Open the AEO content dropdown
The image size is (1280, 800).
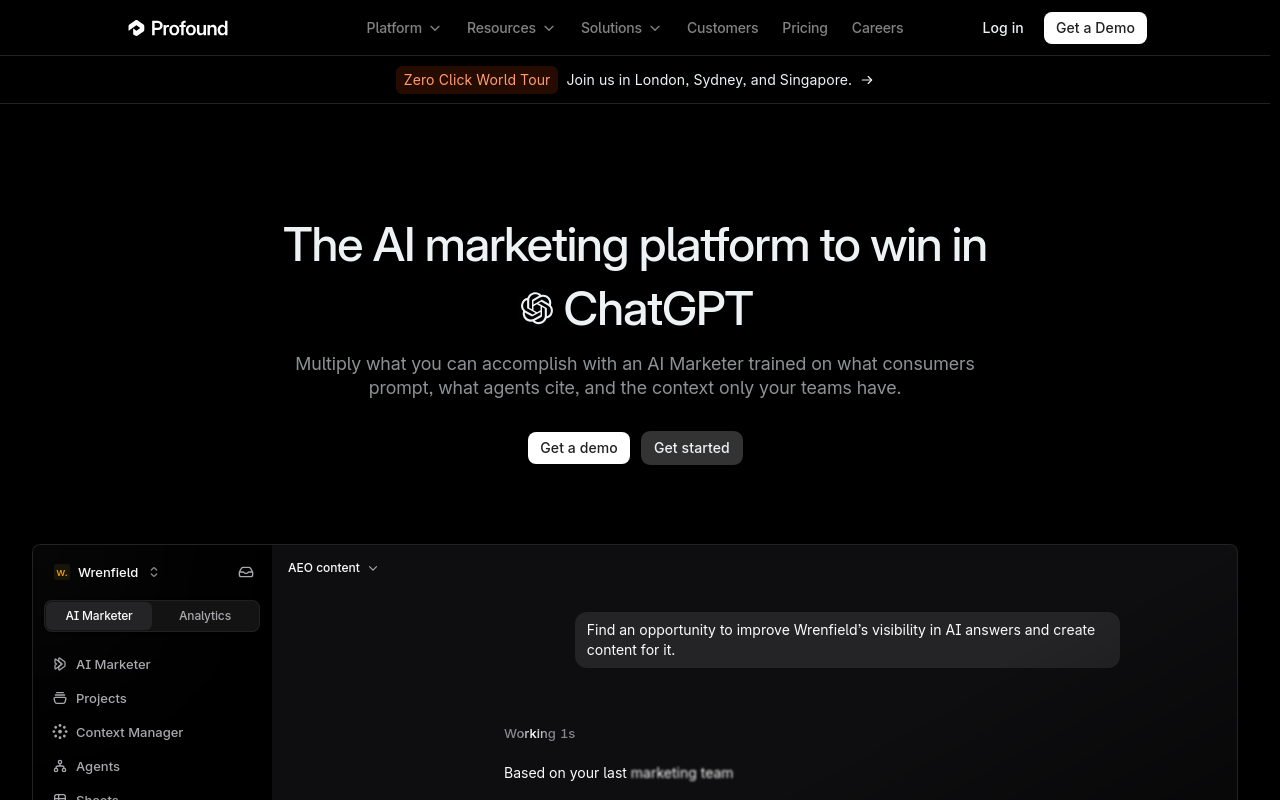click(x=333, y=568)
